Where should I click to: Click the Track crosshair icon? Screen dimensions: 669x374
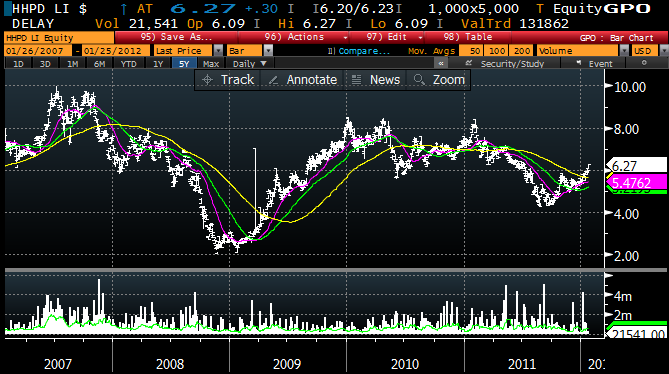207,80
